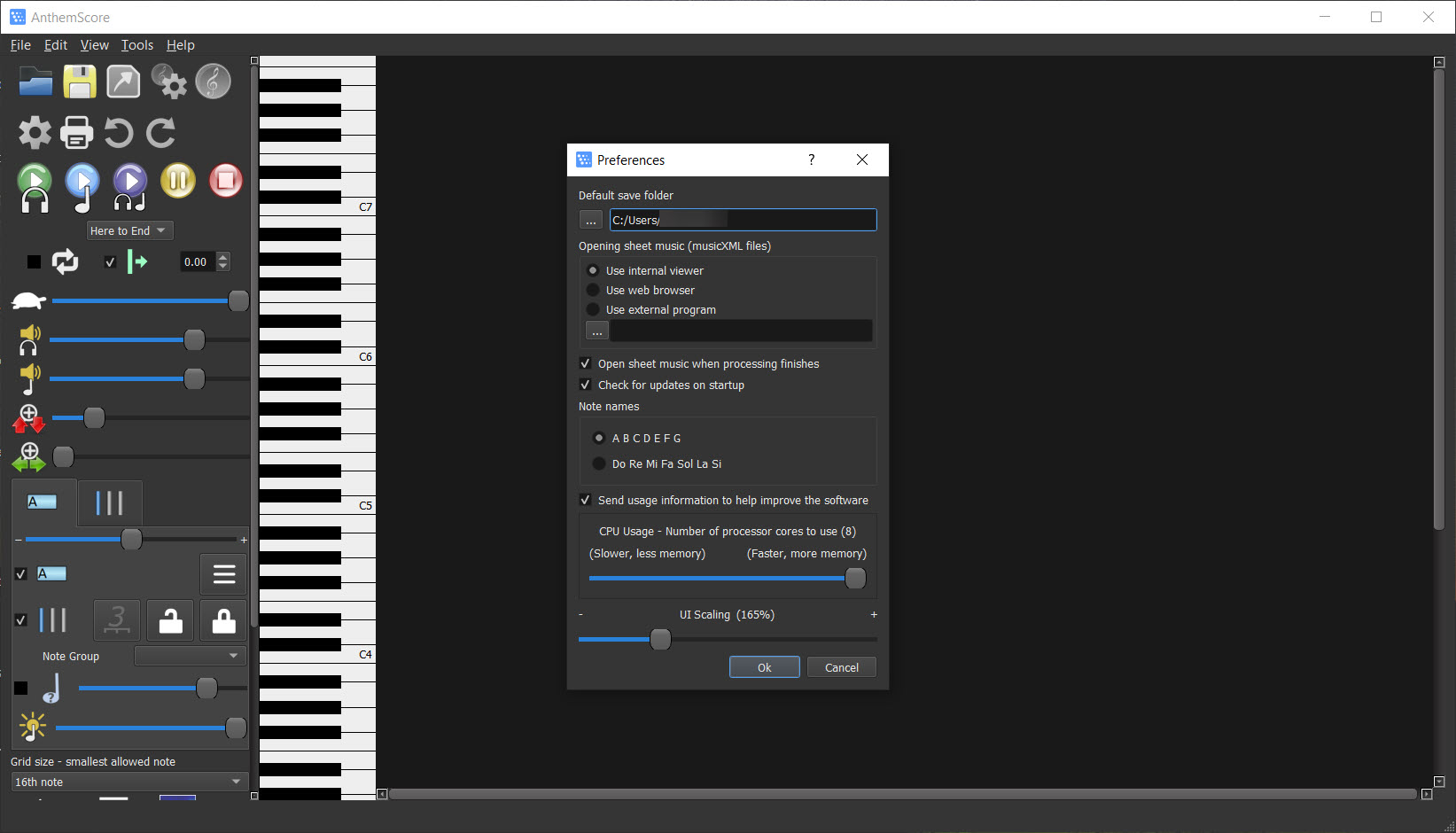Open the gears processing options icon
The image size is (1456, 833).
click(168, 82)
